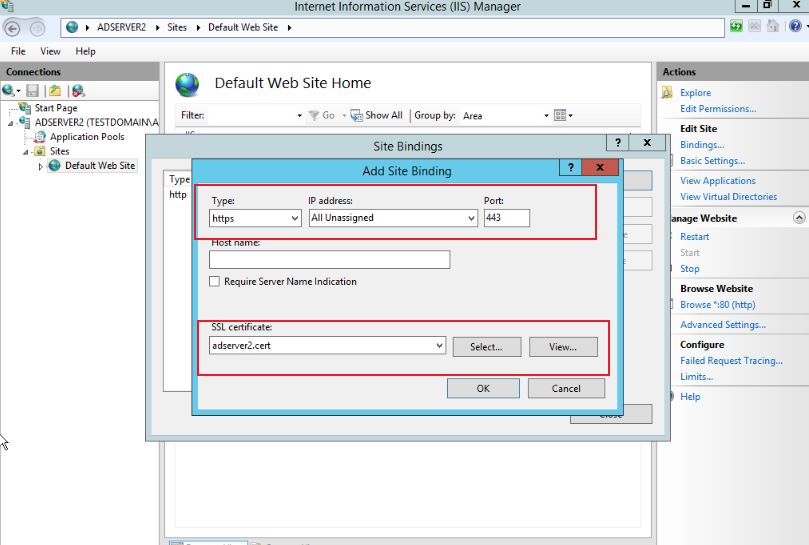Click the Help link in Actions pane
Viewport: 809px width, 545px height.
point(690,397)
